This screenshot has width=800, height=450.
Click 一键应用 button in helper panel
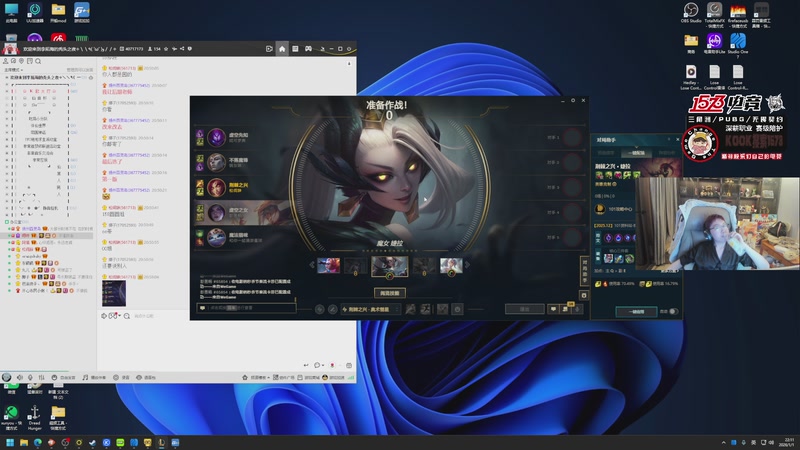pyautogui.click(x=636, y=311)
